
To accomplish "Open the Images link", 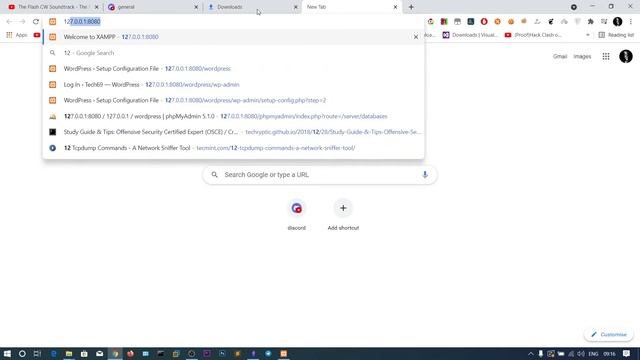I will tap(582, 56).
